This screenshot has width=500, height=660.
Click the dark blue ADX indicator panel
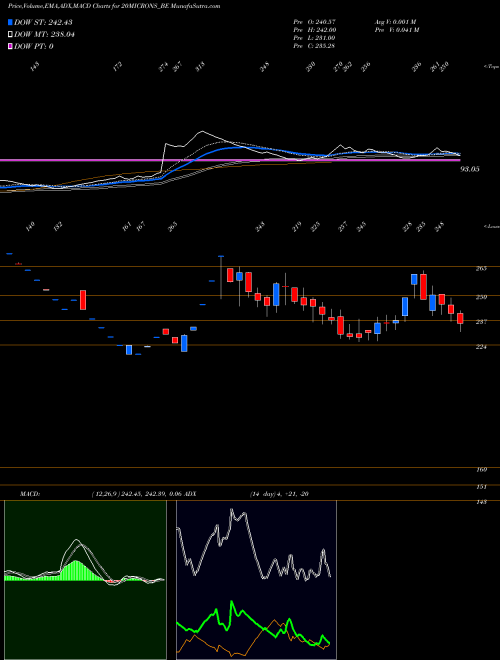256,580
